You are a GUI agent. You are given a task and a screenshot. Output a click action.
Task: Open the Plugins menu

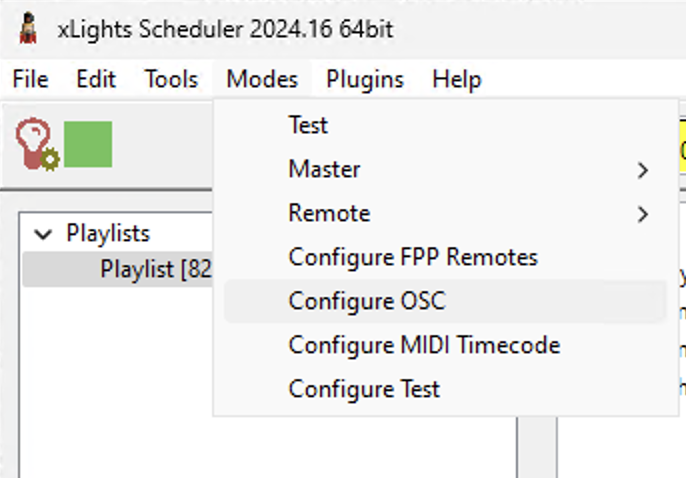(x=365, y=79)
